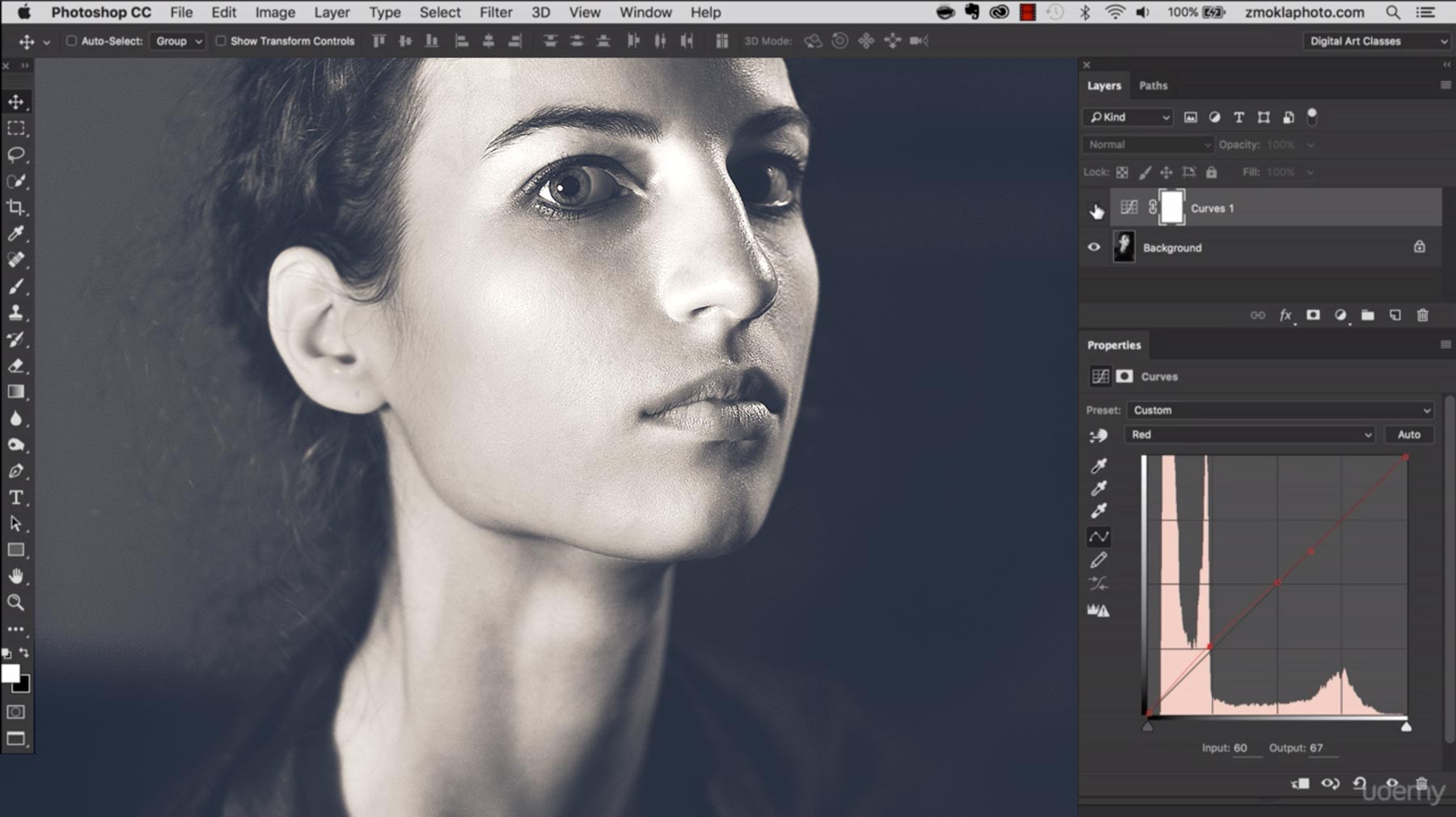Viewport: 1456px width, 817px height.
Task: Select the Eyedropper tool in the toolbar
Action: [x=15, y=234]
